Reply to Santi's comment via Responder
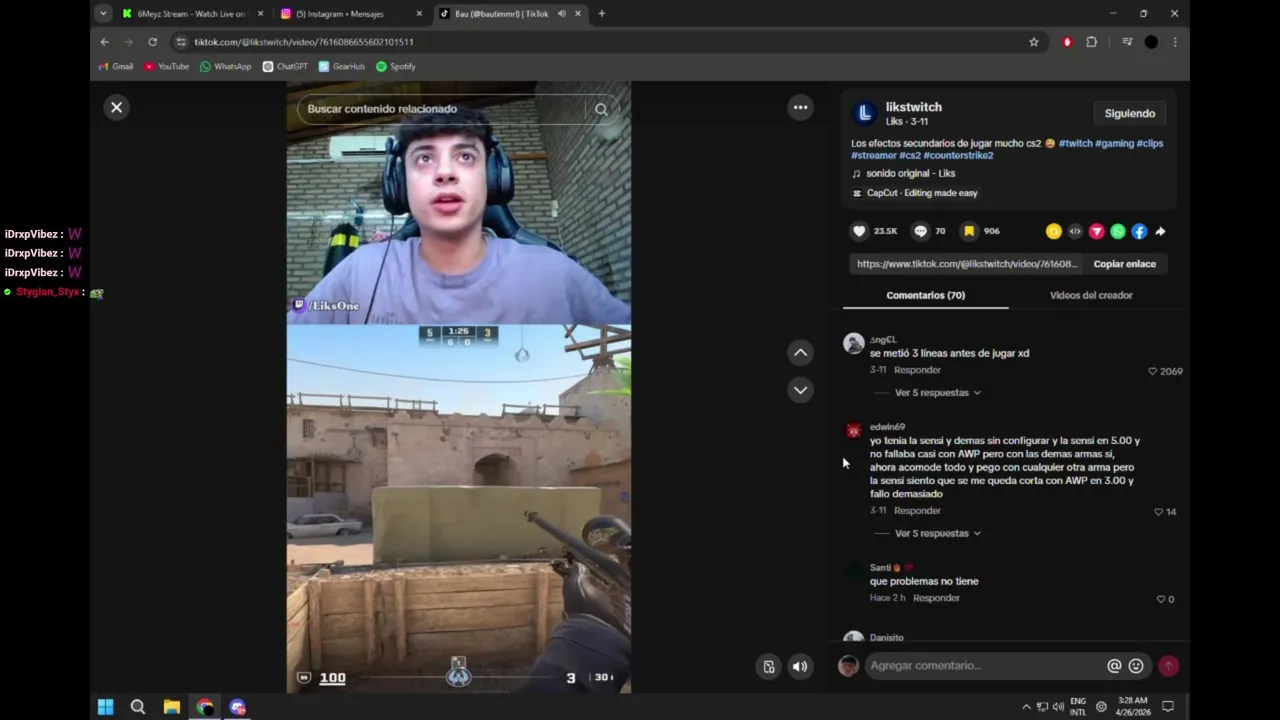 pyautogui.click(x=936, y=598)
